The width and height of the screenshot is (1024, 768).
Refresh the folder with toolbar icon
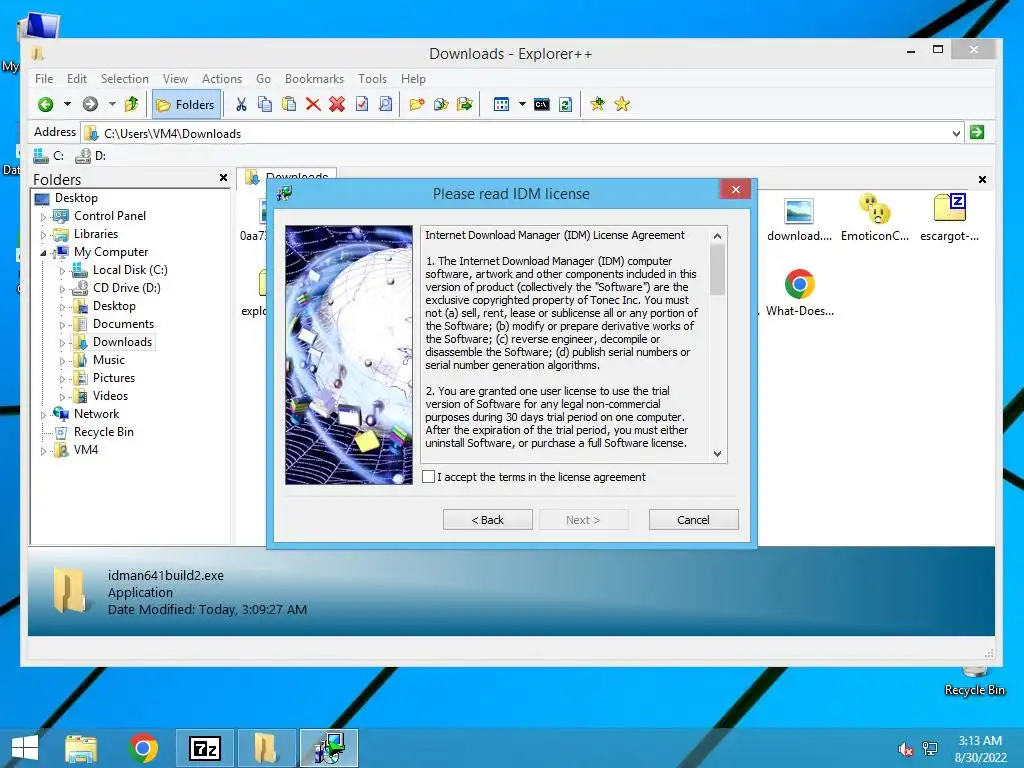click(566, 104)
